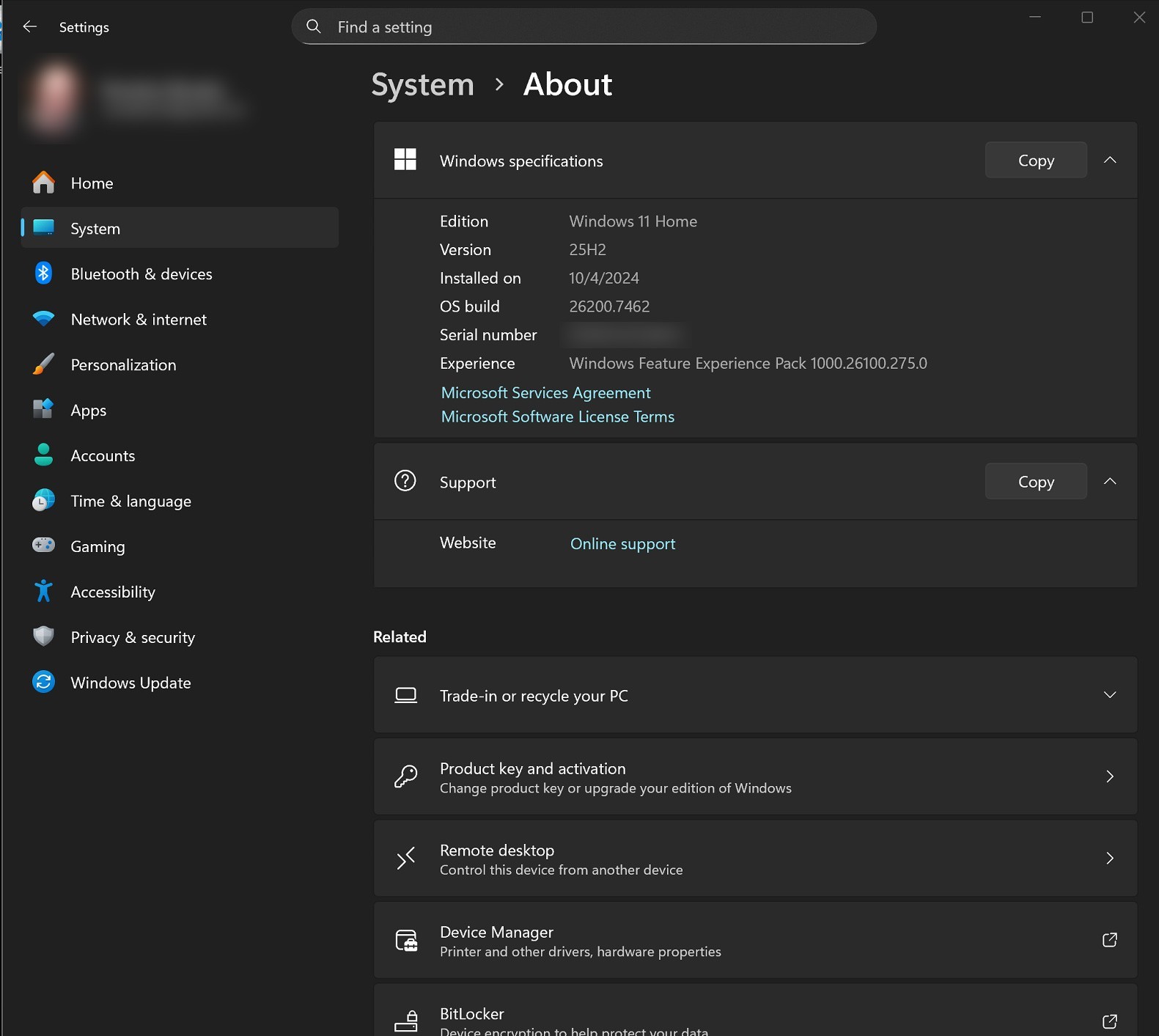Click the Personalization paintbrush icon

[43, 364]
